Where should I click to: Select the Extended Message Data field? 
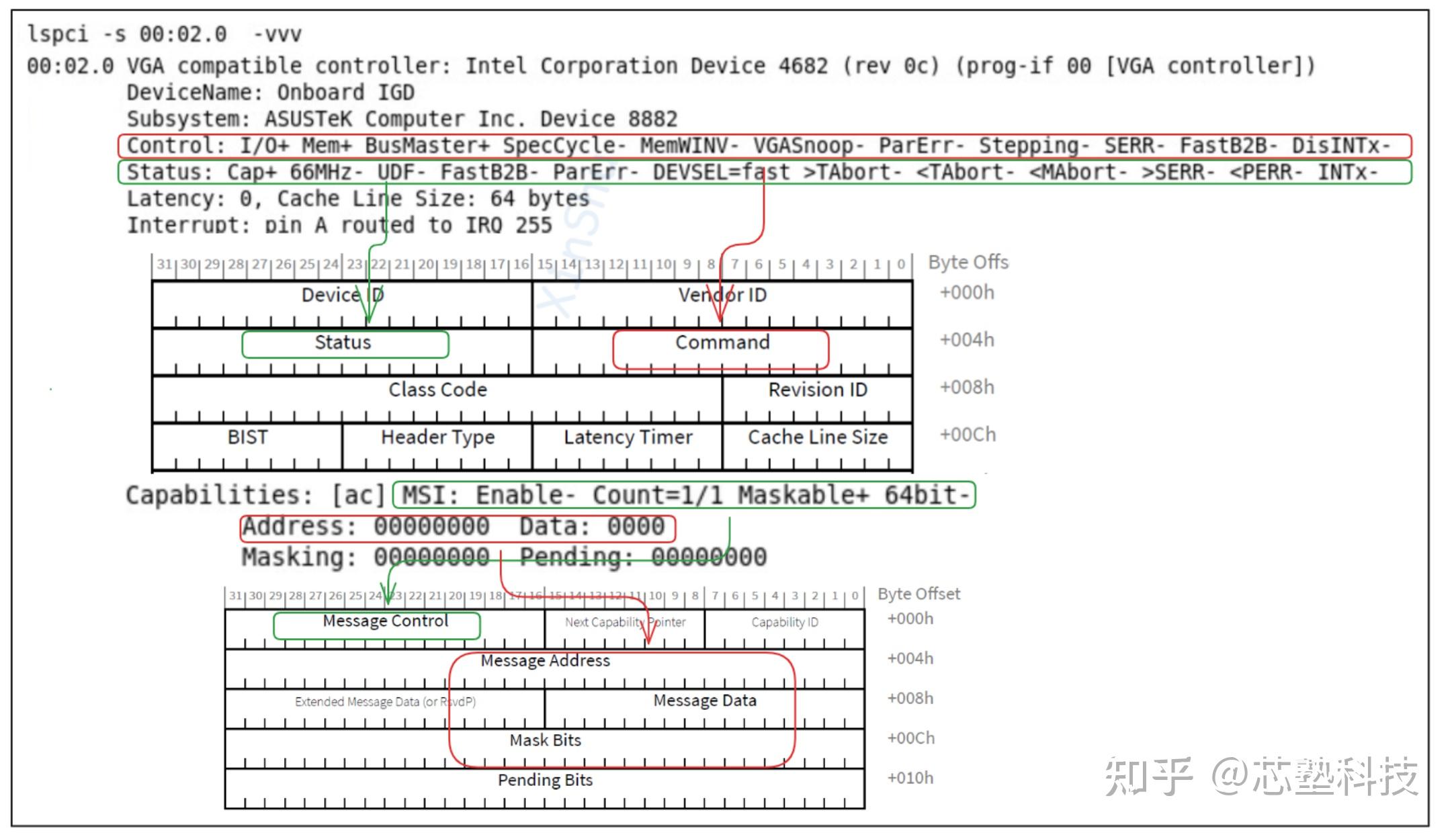[385, 701]
